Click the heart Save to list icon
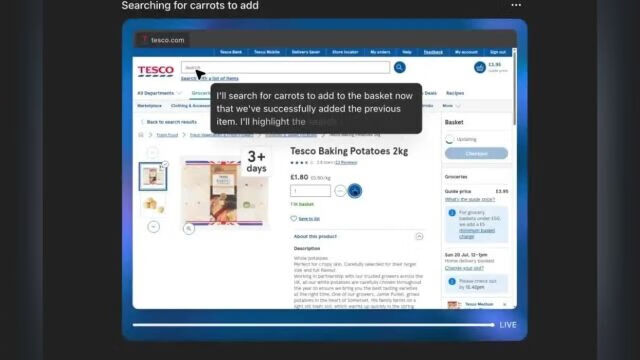640x360 pixels. tap(293, 219)
